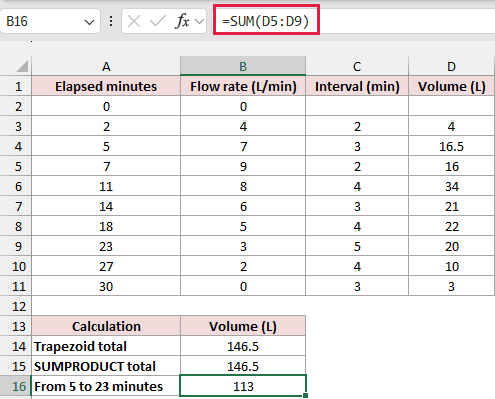Select the 'From 5 to 23 minutes' cell
Viewport: 495px width, 399px height.
(x=106, y=386)
